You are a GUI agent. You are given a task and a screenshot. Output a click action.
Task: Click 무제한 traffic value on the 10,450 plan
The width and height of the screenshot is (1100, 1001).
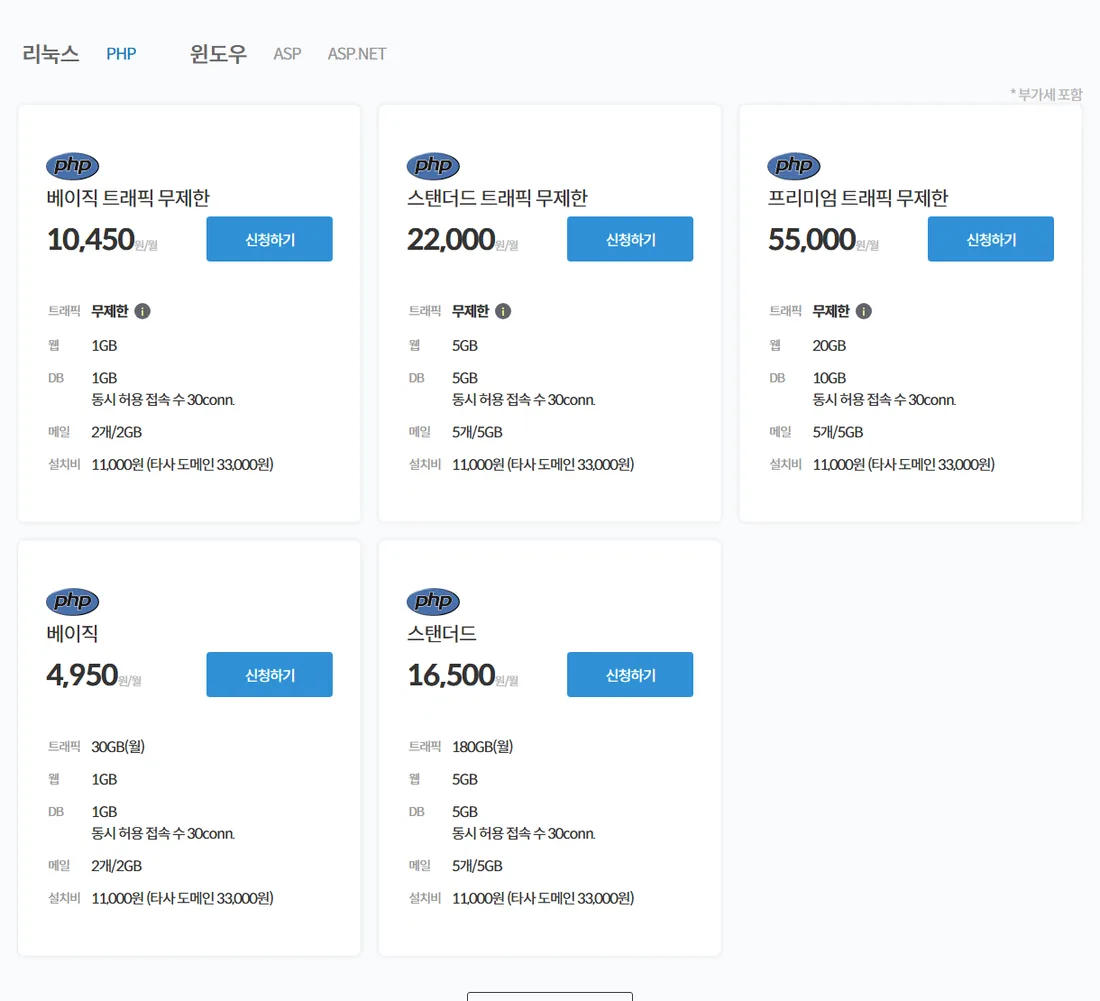tap(110, 311)
